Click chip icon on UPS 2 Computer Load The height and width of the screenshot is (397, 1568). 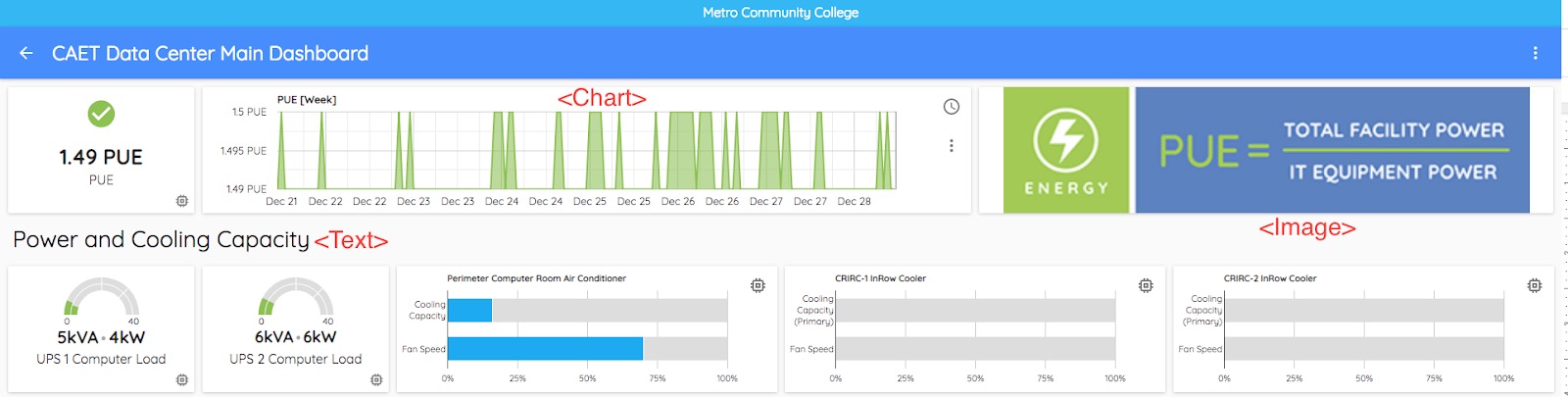coord(376,379)
